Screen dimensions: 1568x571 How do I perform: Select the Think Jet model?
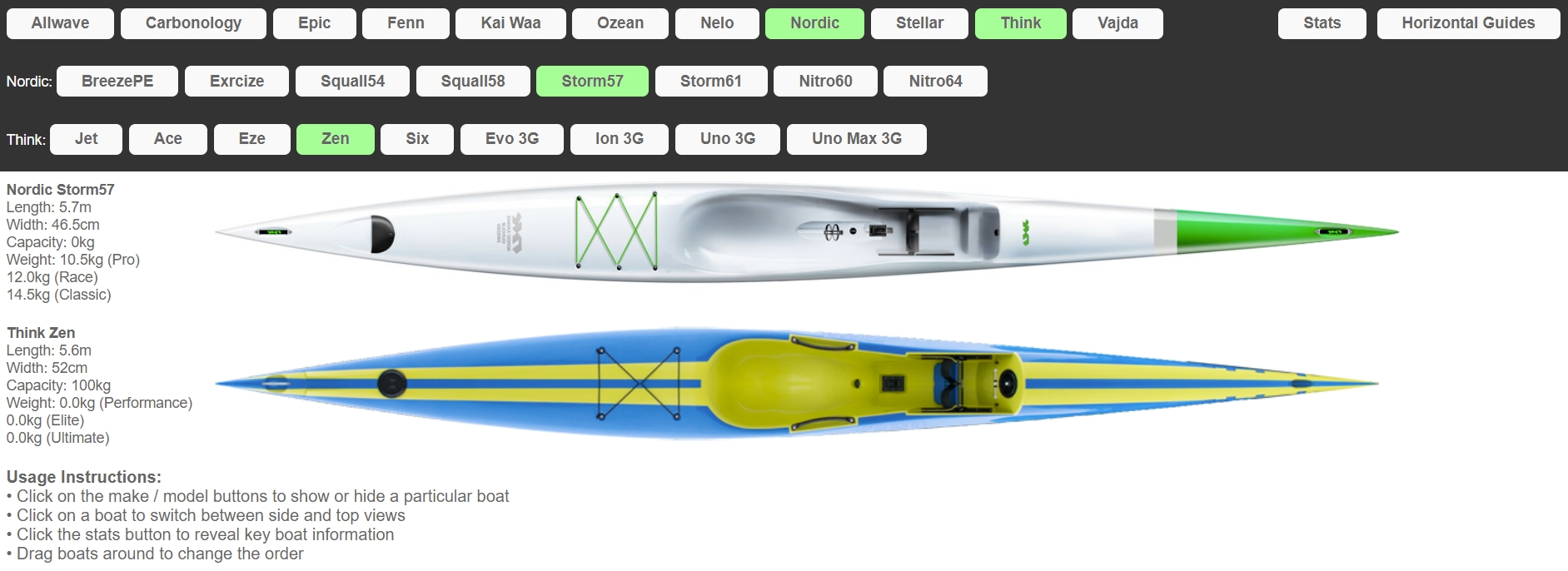[86, 139]
